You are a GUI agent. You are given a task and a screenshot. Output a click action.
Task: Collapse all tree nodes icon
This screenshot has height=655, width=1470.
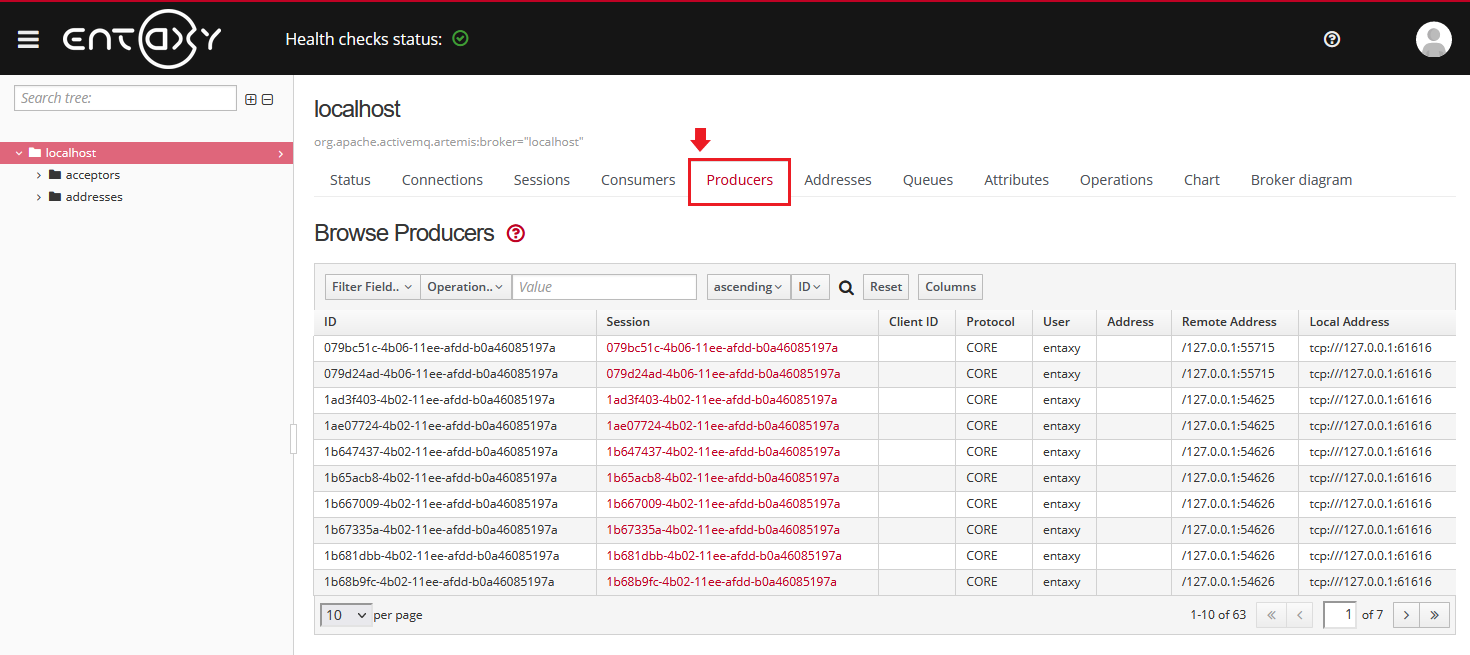pos(267,99)
